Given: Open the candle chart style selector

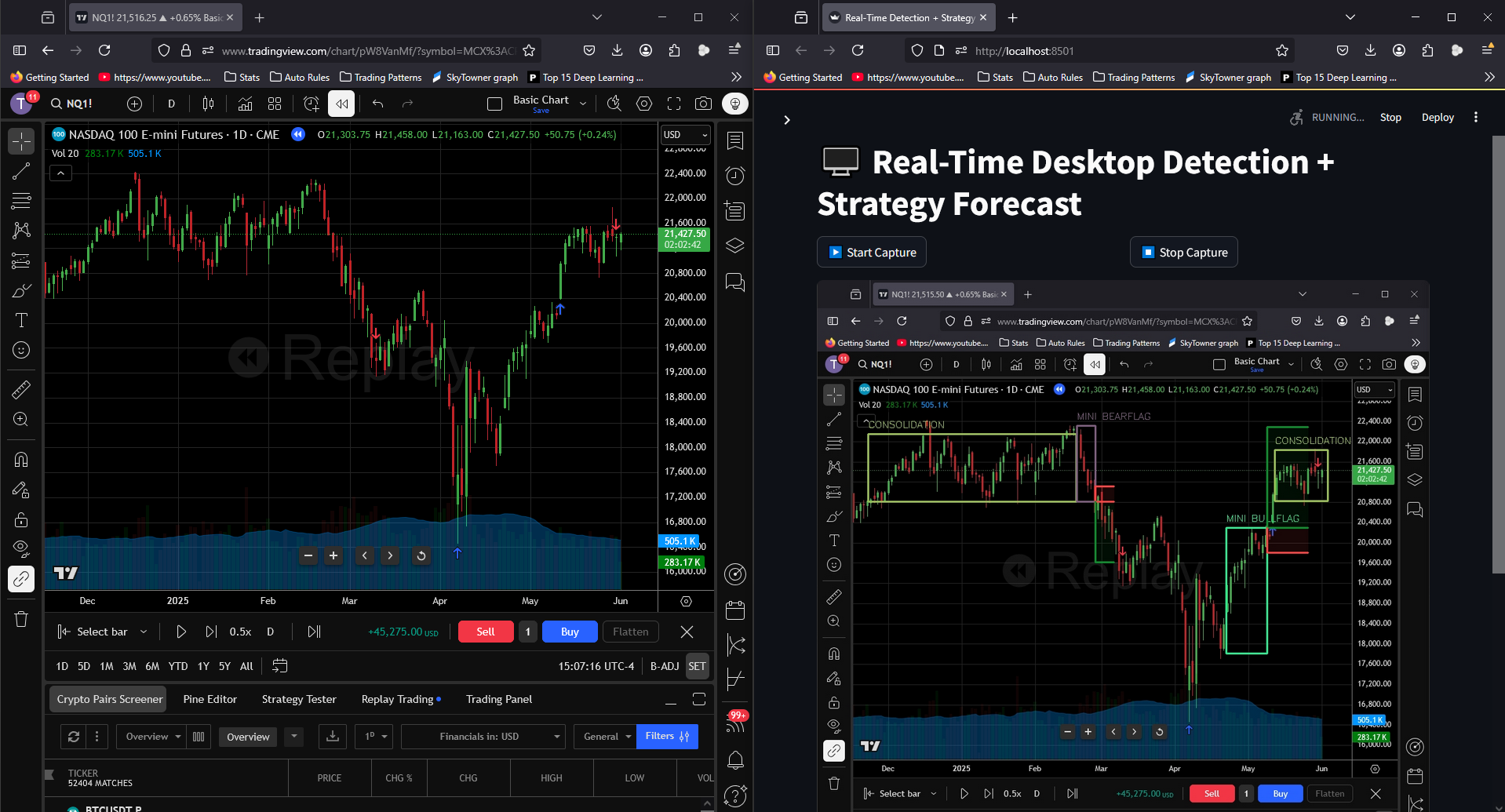Looking at the screenshot, I should (x=208, y=104).
